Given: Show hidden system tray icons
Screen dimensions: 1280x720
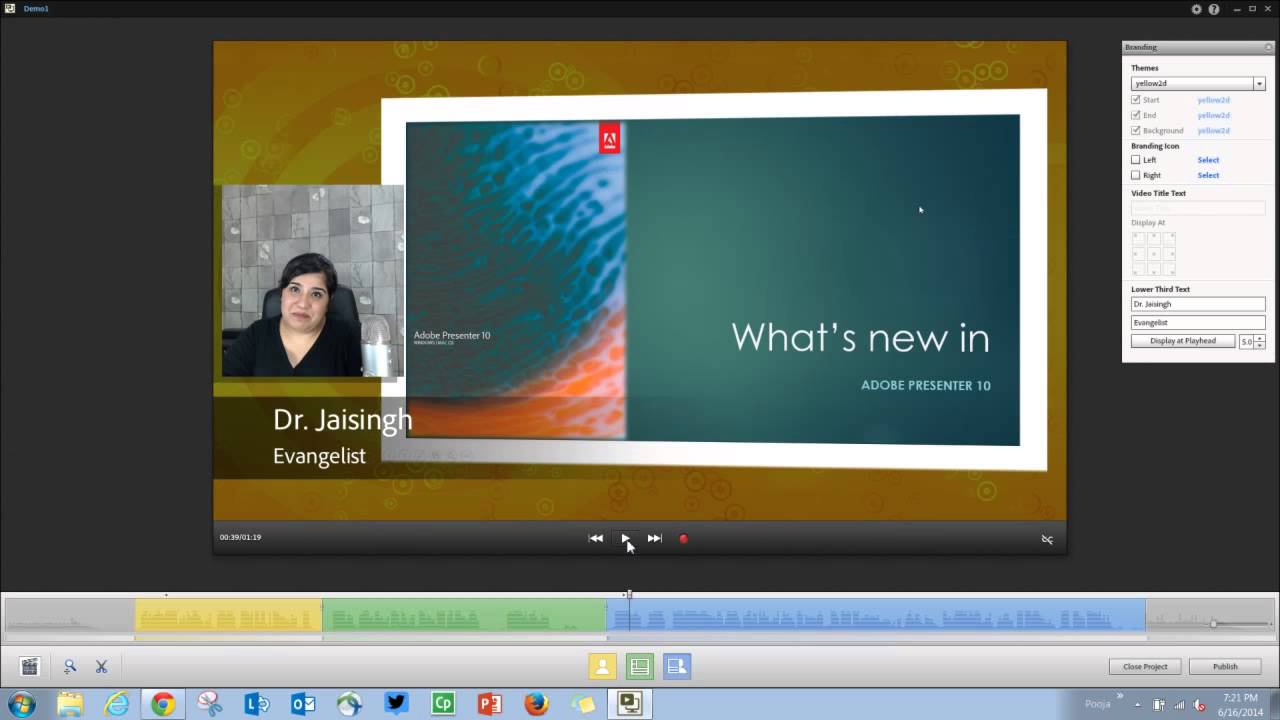Looking at the screenshot, I should 1137,705.
